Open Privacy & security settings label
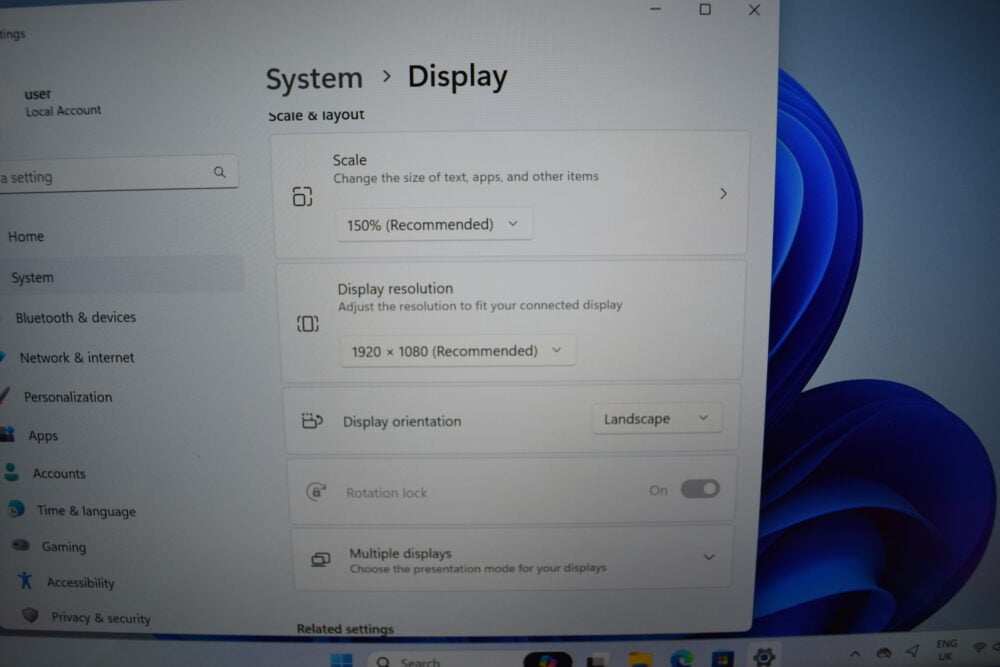Screen dimensions: 1000x667 [101, 618]
